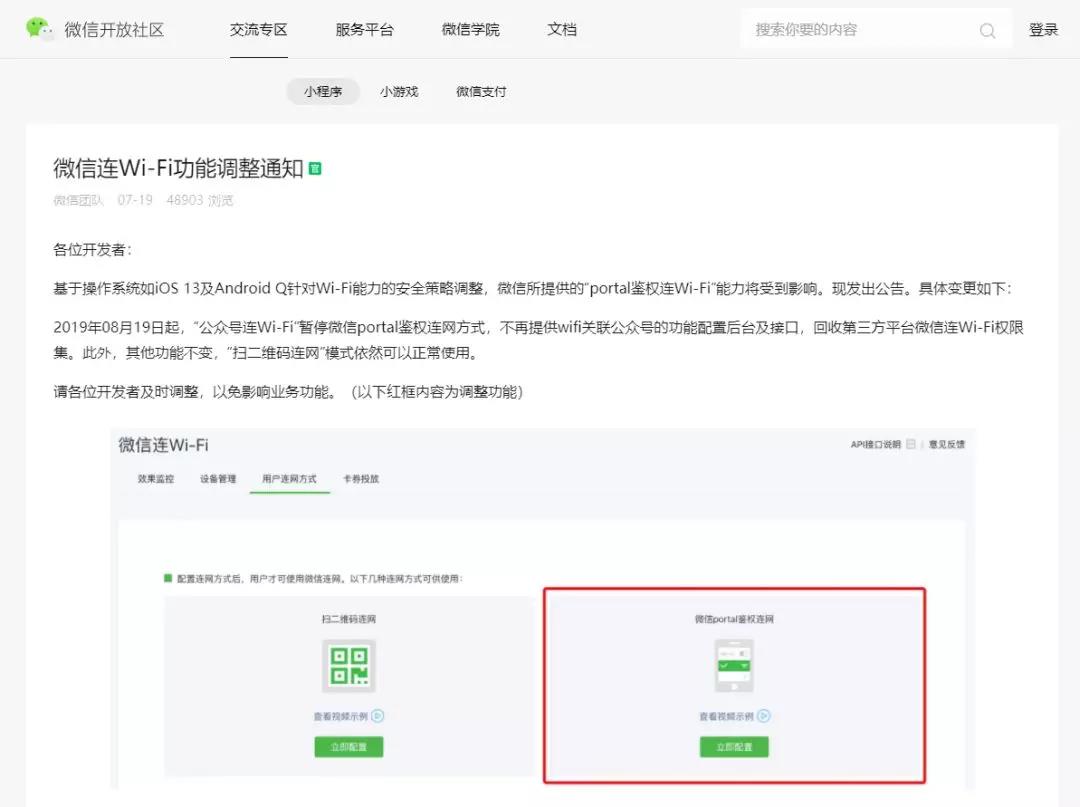Click the QR code connection icon
Image resolution: width=1080 pixels, height=807 pixels.
349,666
